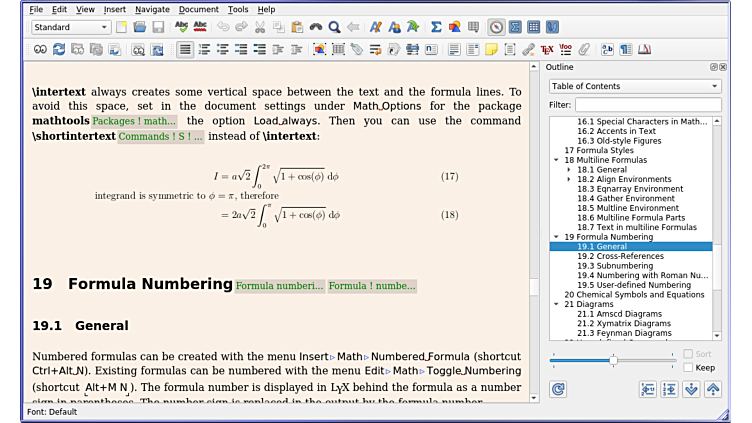
Task: Open the Table of Contents dropdown
Action: [x=634, y=86]
